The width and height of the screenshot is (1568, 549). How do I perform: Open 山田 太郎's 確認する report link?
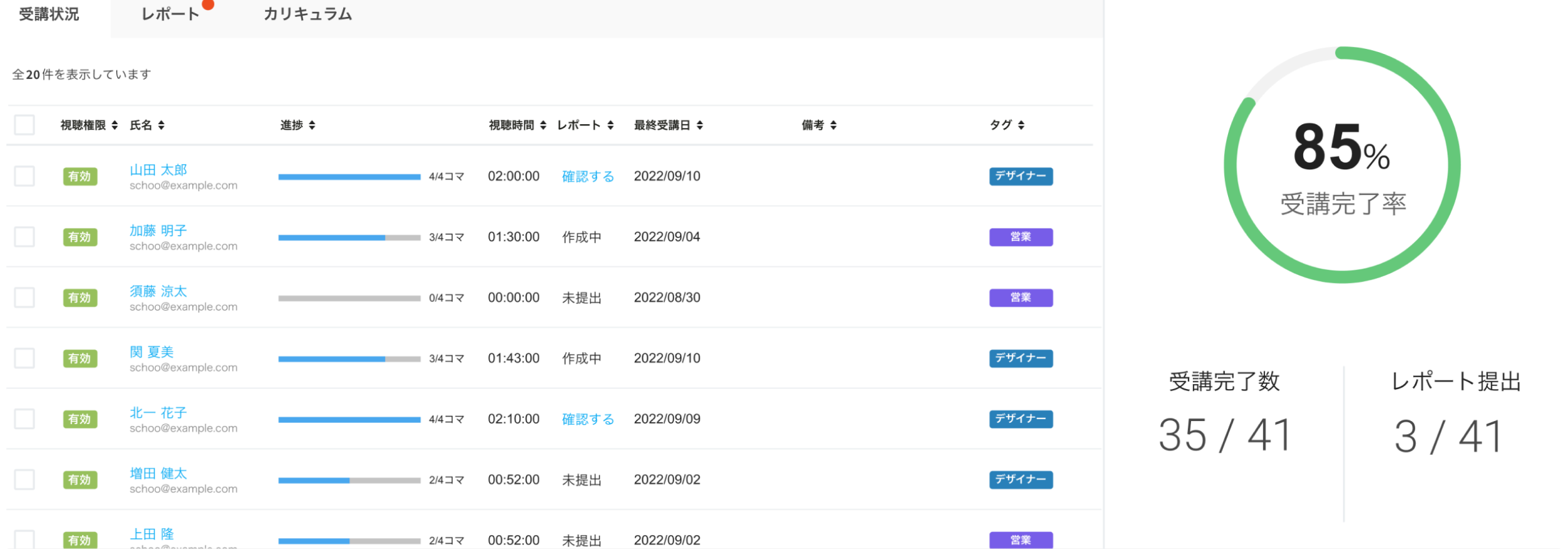[588, 176]
